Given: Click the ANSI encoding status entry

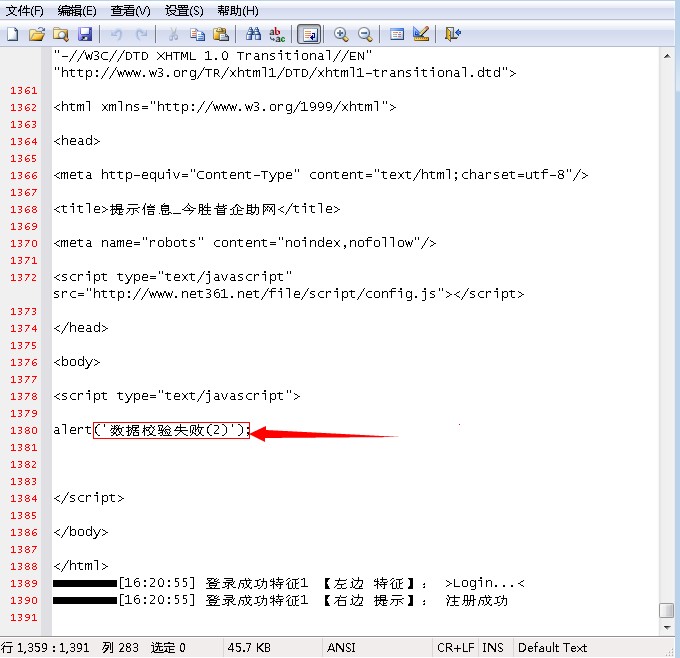Looking at the screenshot, I should pyautogui.click(x=341, y=648).
